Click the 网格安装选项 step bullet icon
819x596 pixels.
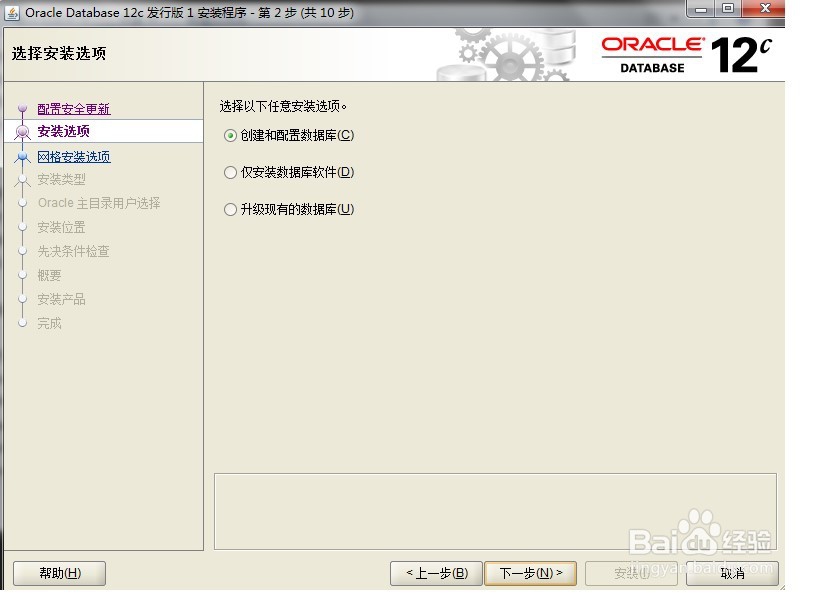(x=22, y=157)
